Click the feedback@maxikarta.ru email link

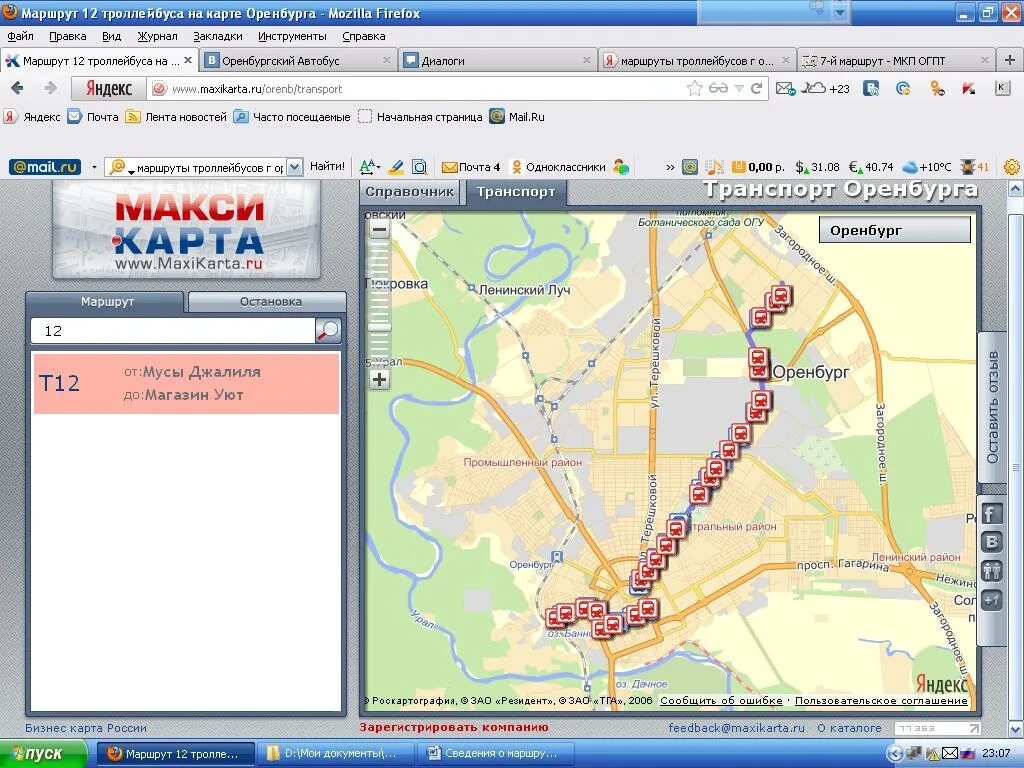click(x=737, y=728)
